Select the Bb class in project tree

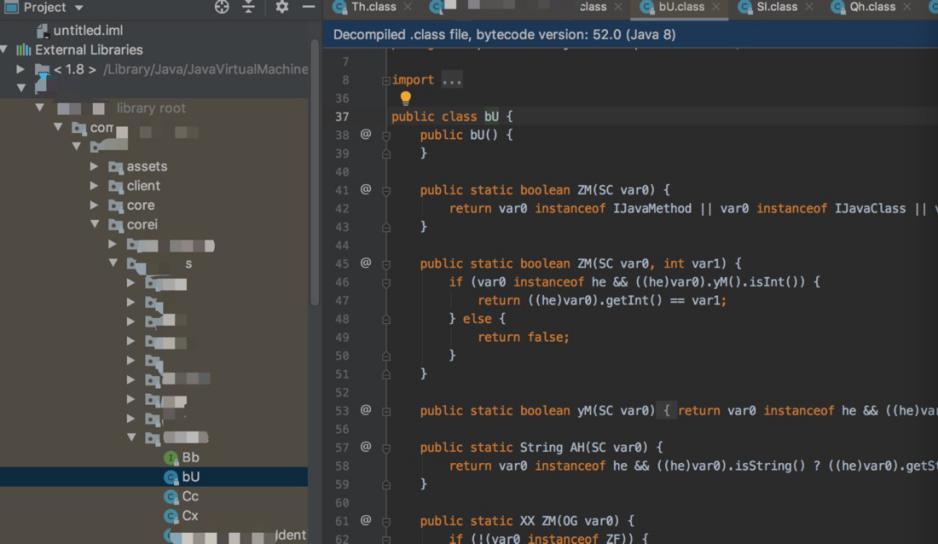(x=190, y=458)
